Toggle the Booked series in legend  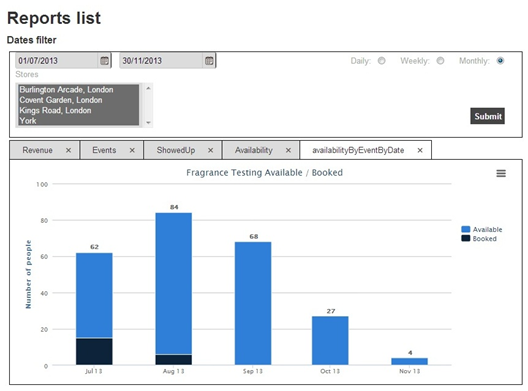[479, 238]
